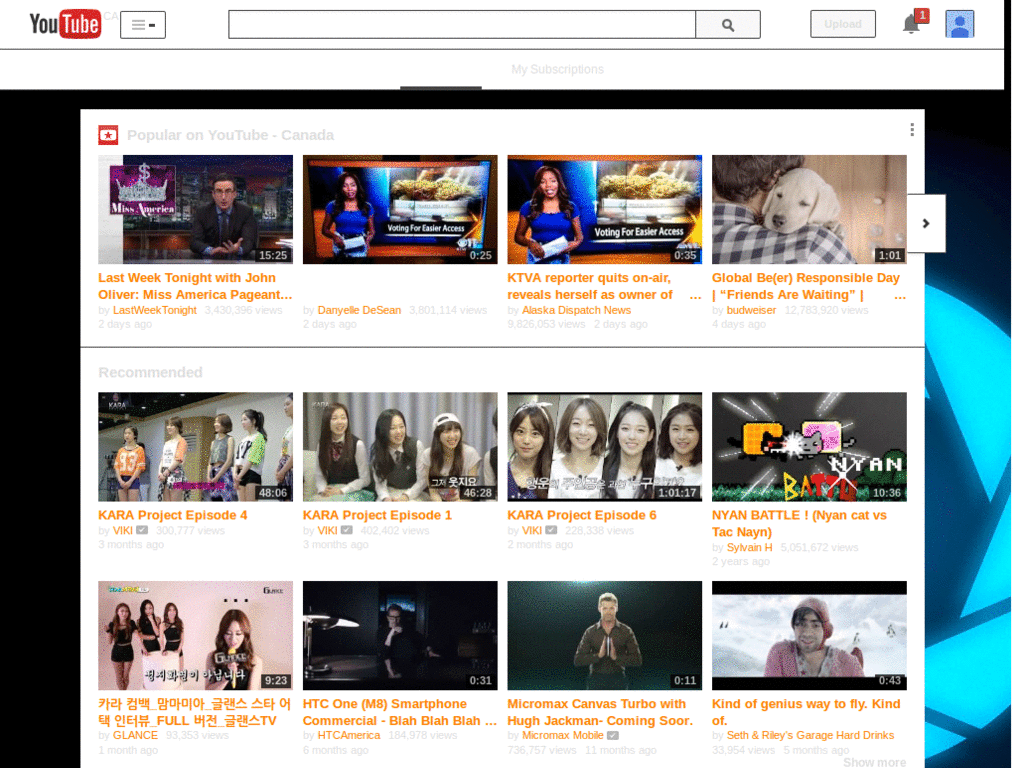Visit Seth & Riley's Garage Hard Drinks channel

point(810,735)
